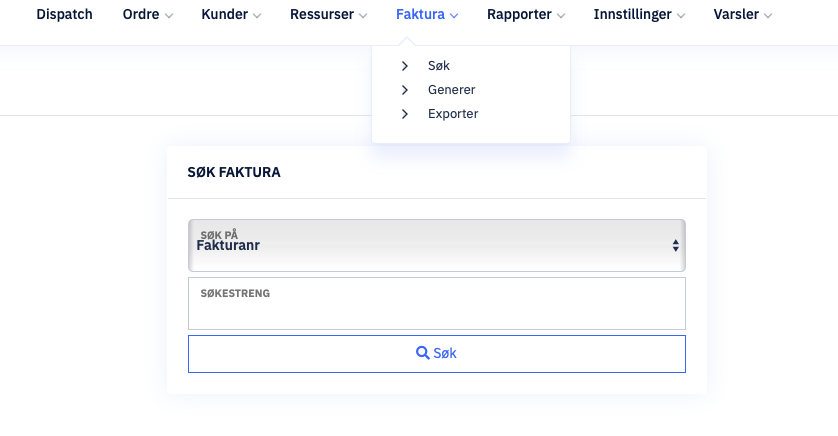Click the chevron beside Innstillinger

(681, 16)
